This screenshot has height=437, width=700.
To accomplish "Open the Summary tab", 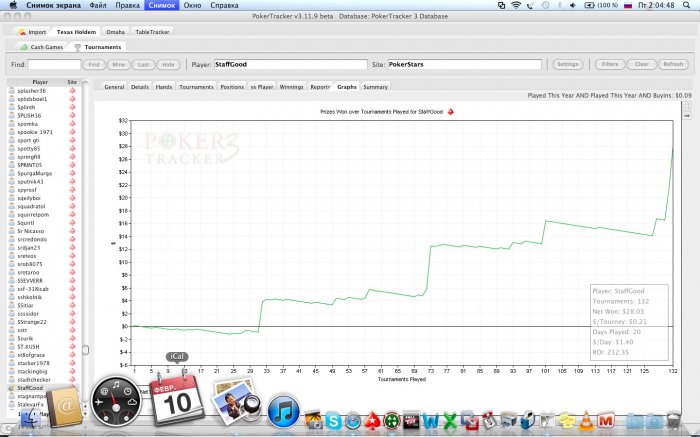I will coord(375,87).
